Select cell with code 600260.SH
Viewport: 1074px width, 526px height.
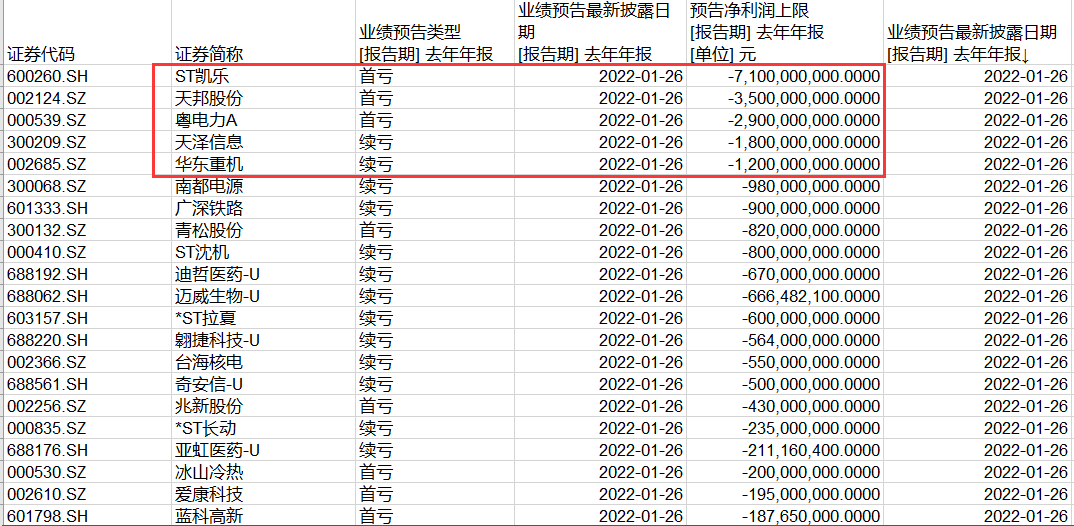[x=87, y=77]
